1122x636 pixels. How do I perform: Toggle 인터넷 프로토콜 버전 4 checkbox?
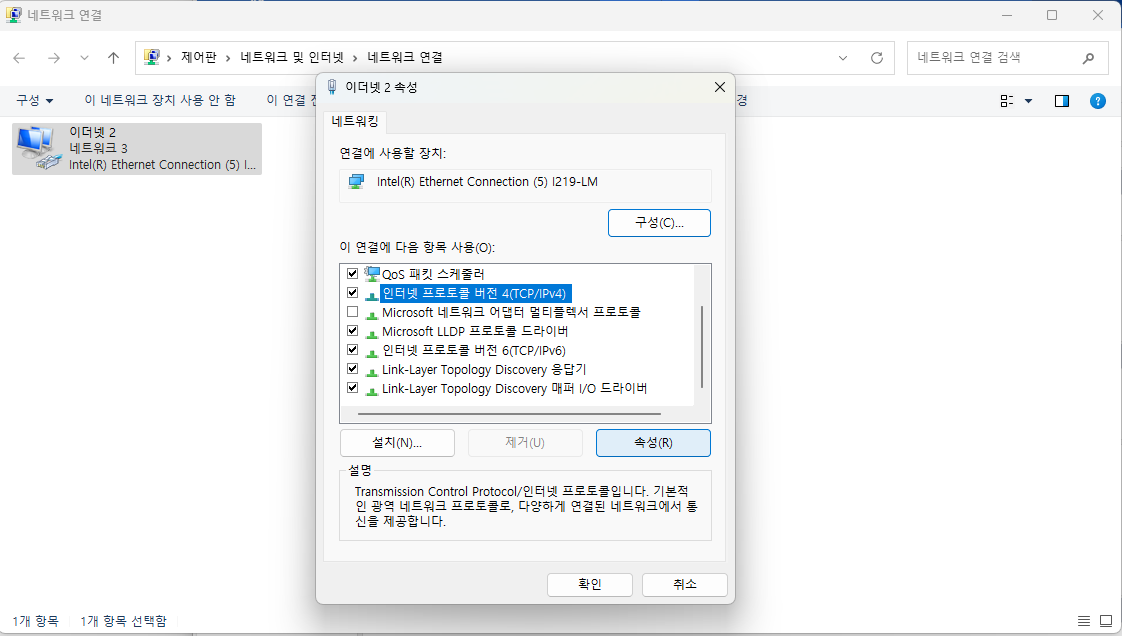(352, 293)
